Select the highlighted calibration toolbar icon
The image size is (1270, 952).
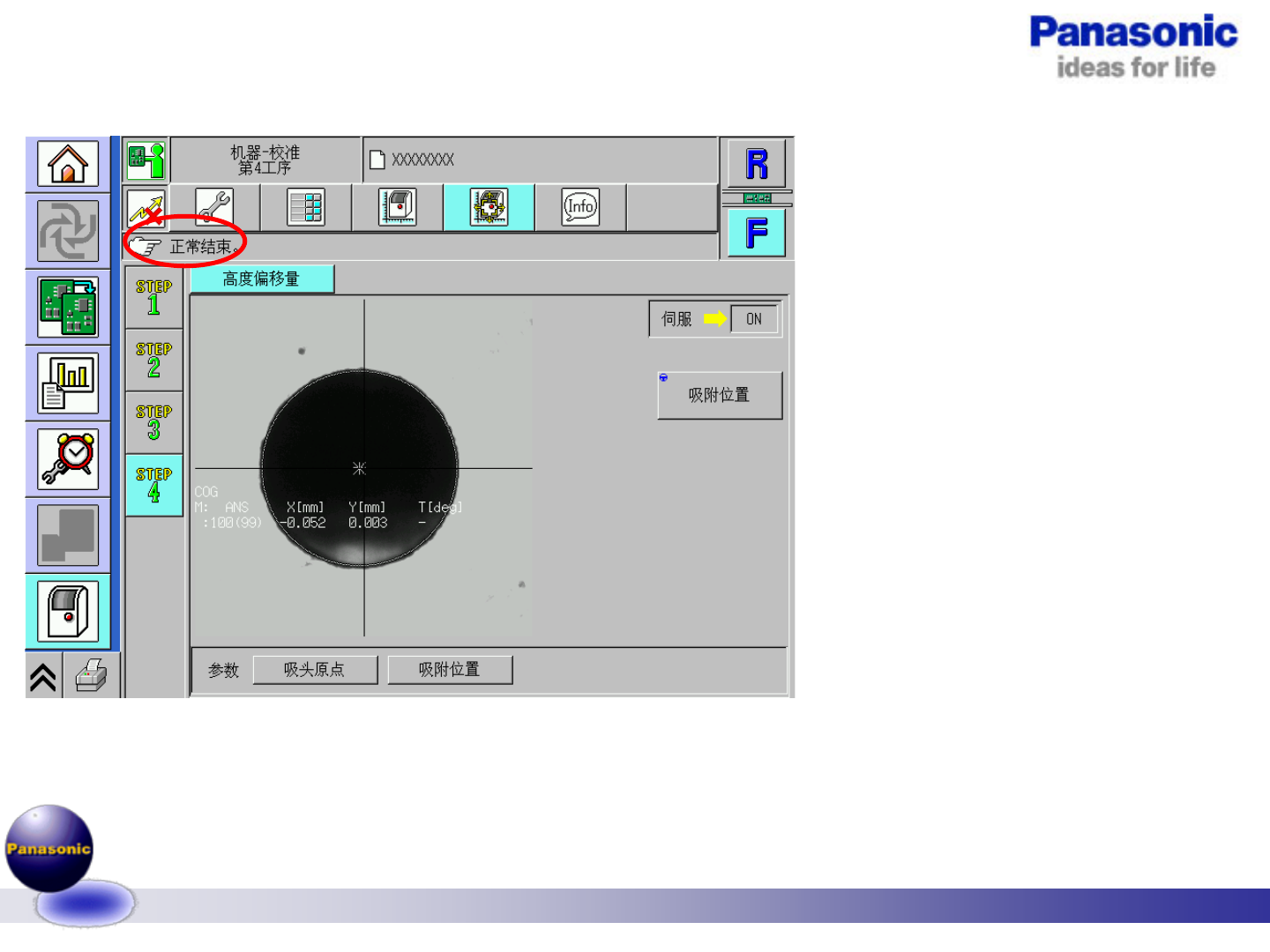pos(489,207)
